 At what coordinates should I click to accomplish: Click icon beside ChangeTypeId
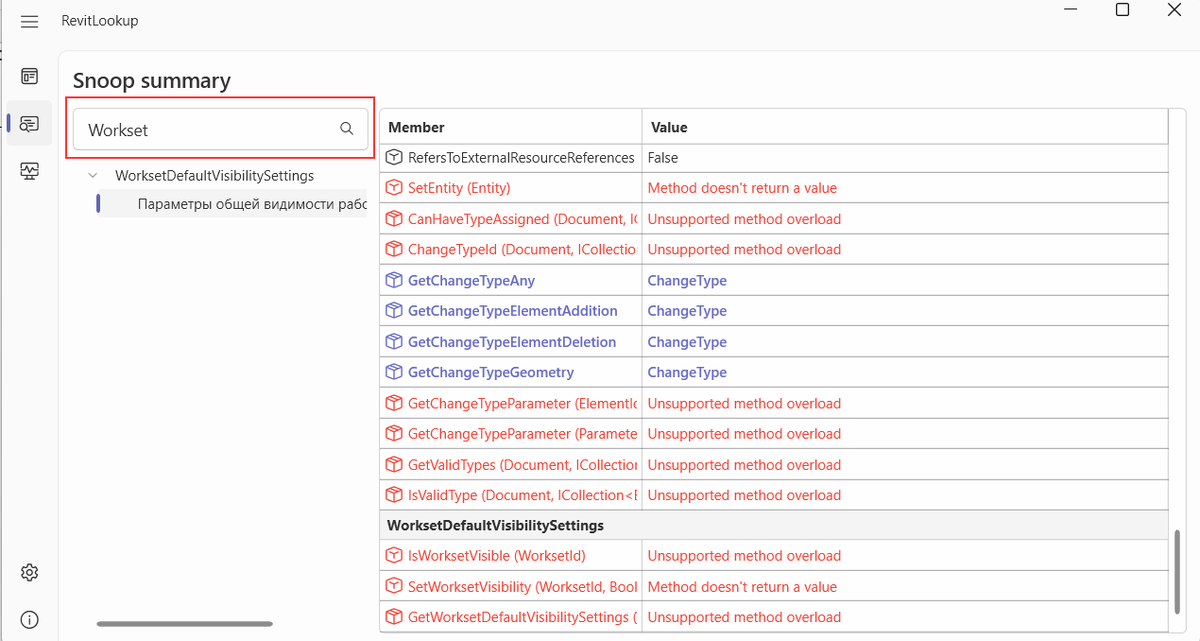pos(394,249)
